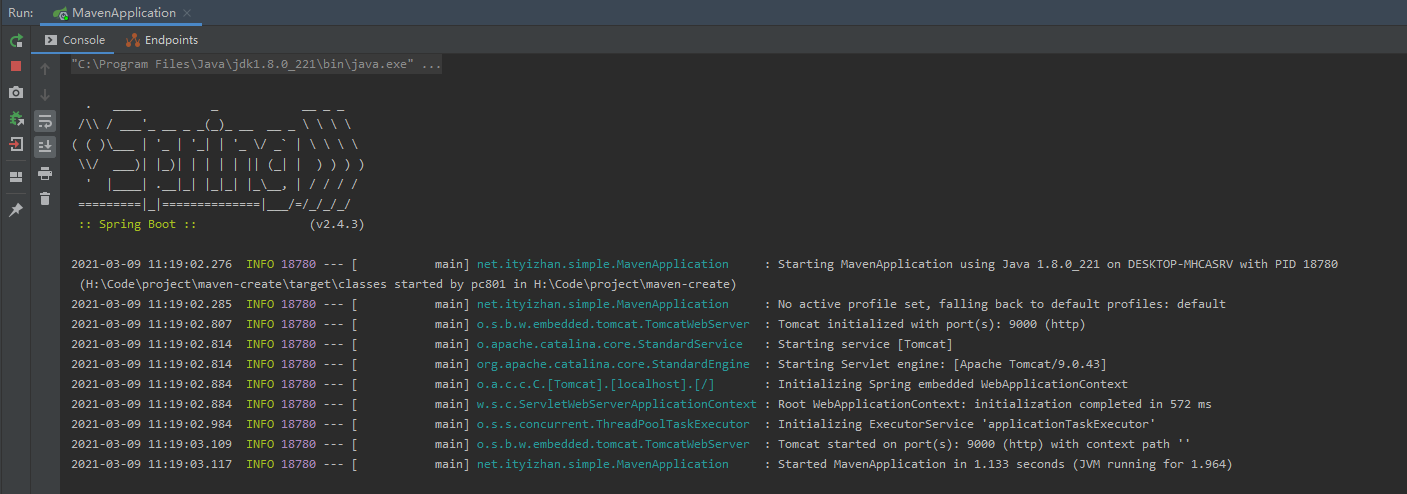This screenshot has width=1407, height=494.
Task: Click the 'o.a.c.c.C.[Tomcat].[localhost].[/]' logger name
Action: pos(596,384)
